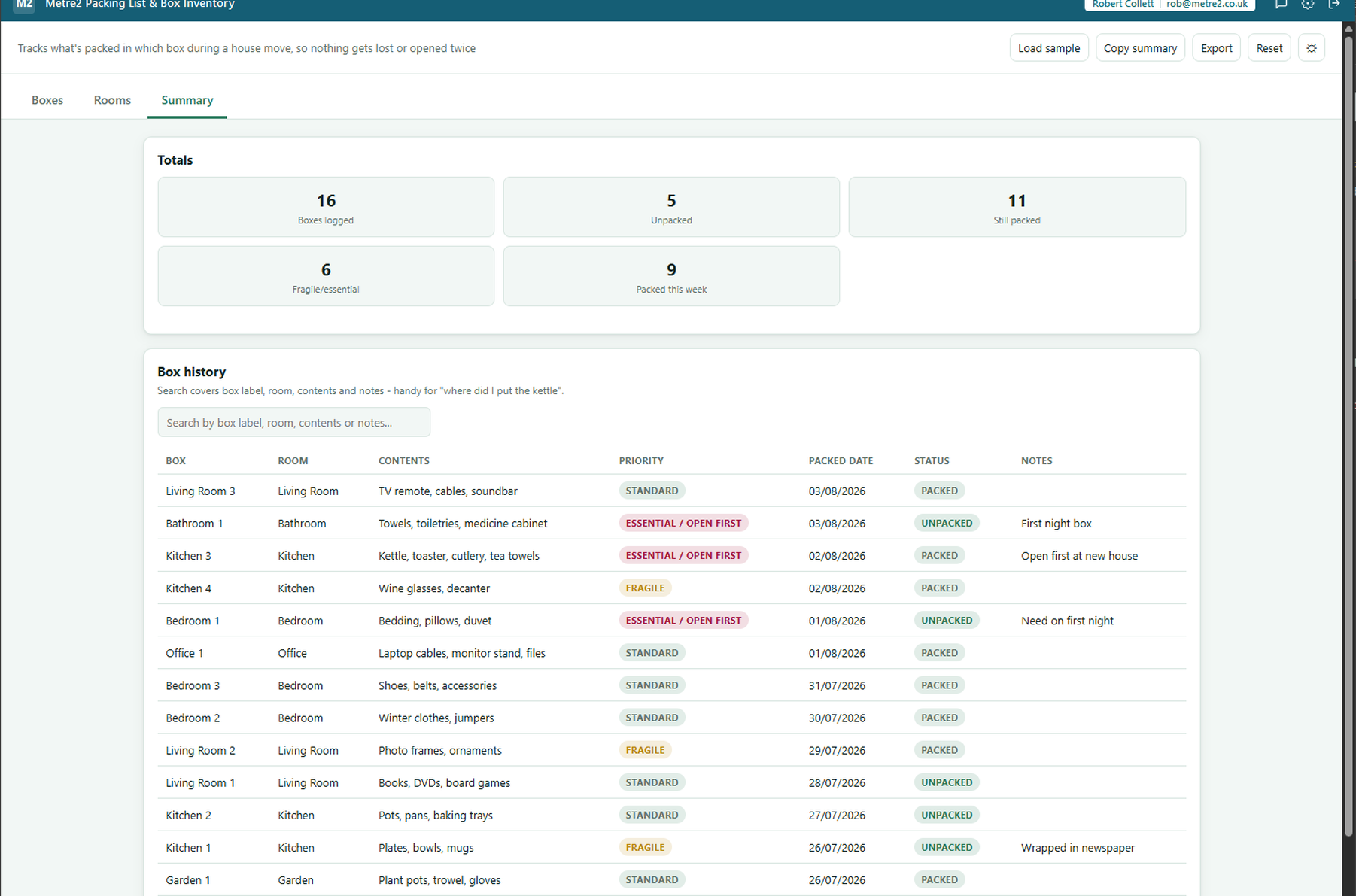
Task: Click the Kitchen 1 box label
Action: coord(188,847)
